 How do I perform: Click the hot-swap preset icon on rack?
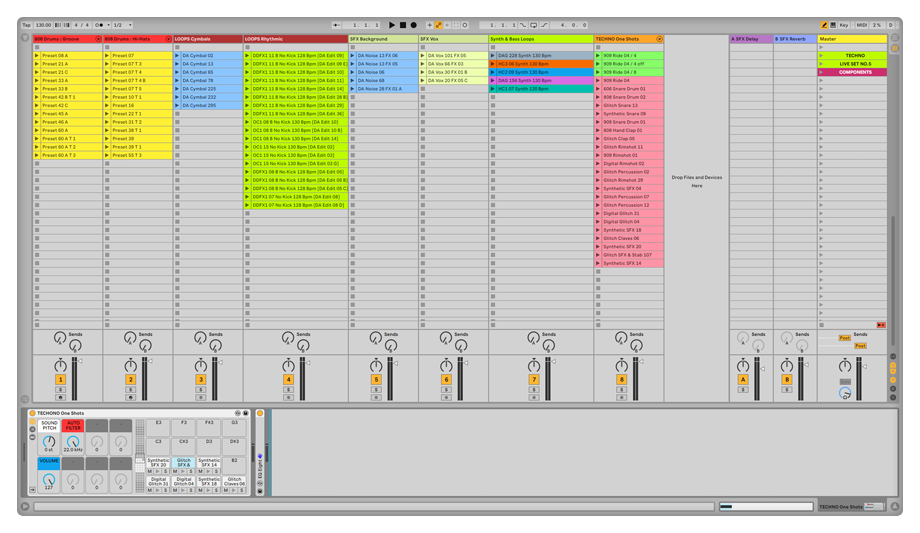click(238, 413)
